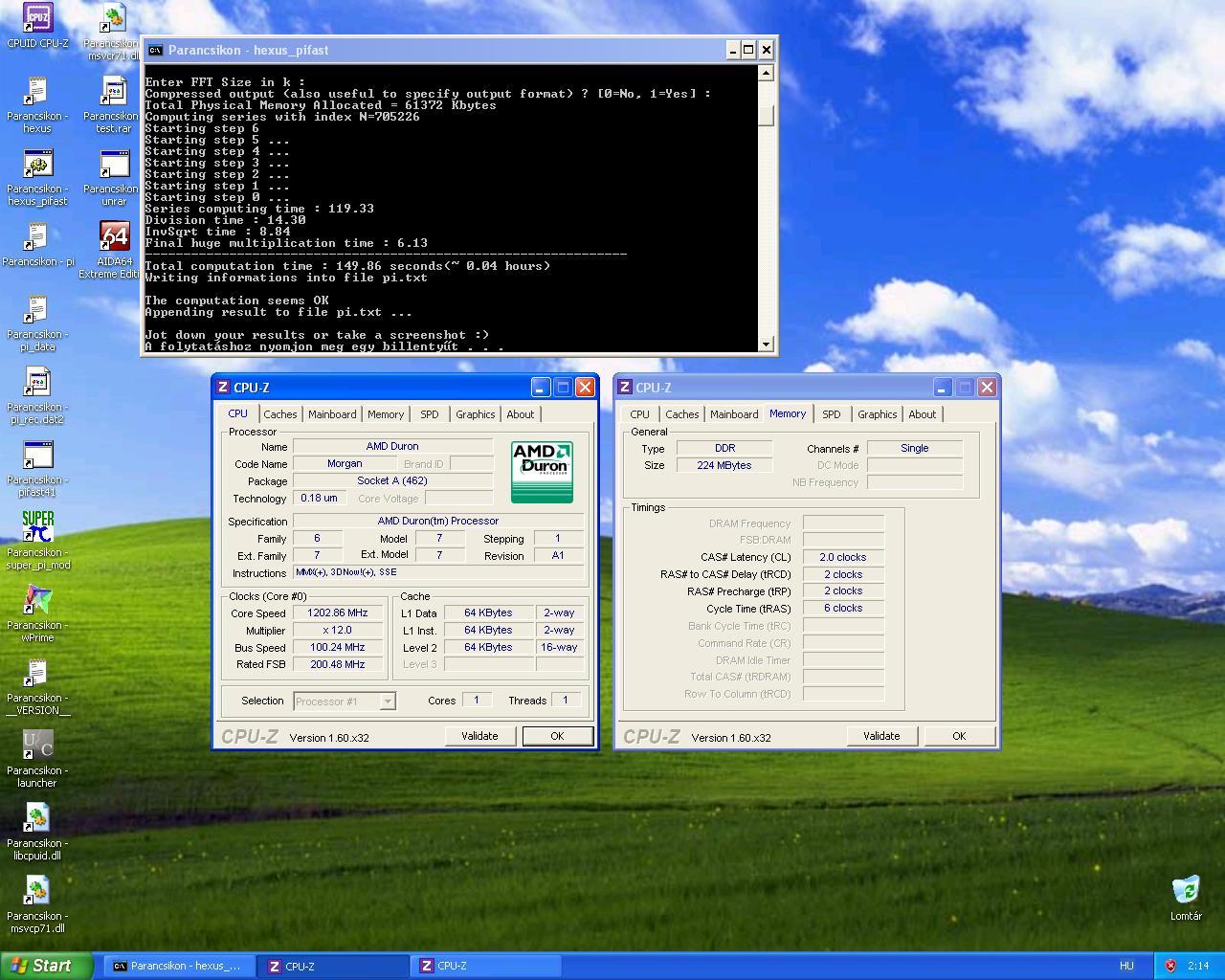The height and width of the screenshot is (980, 1225).
Task: Click Validate in right CPU-Z window
Action: coord(881,736)
